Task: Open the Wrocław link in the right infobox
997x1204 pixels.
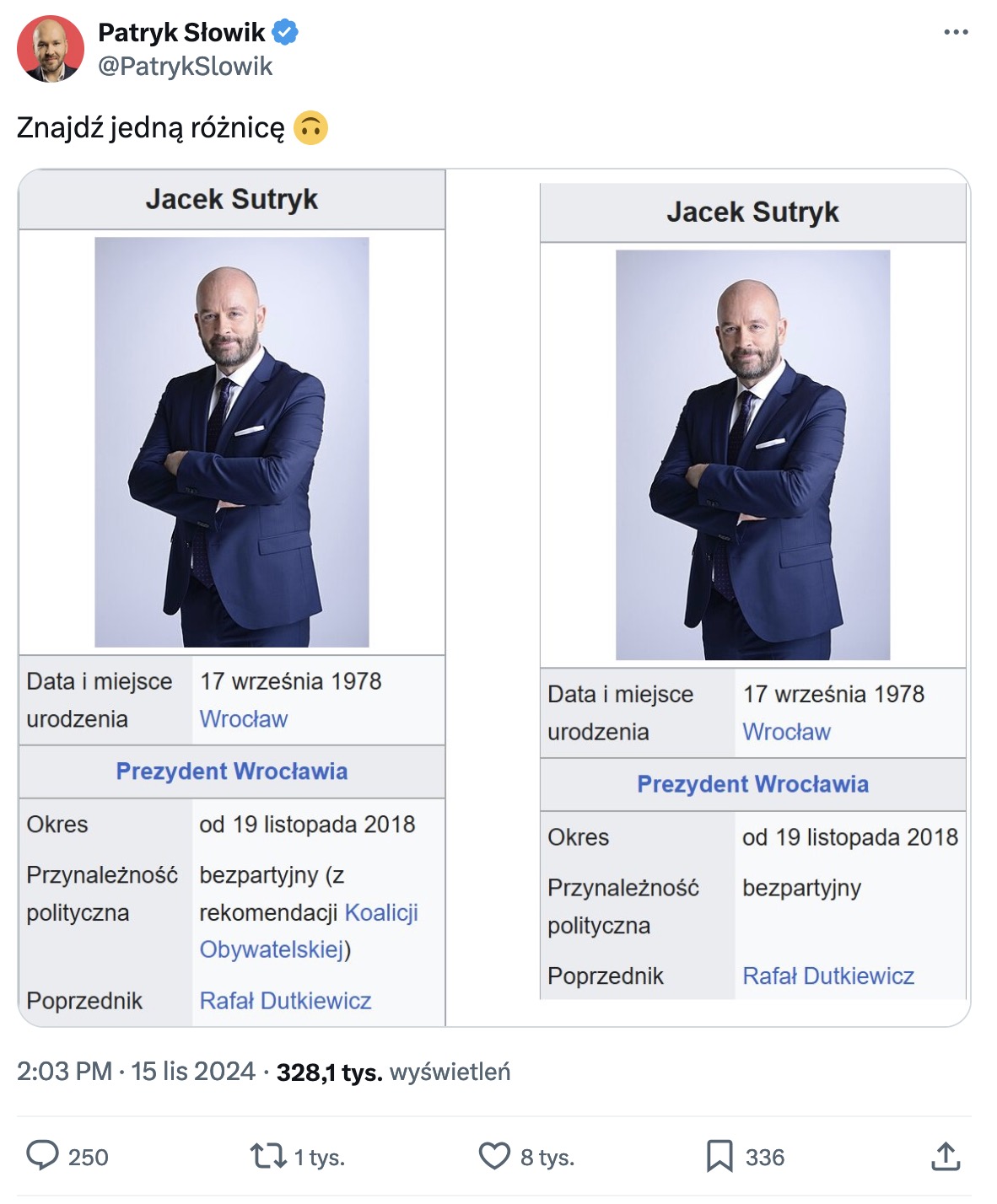Action: coord(786,732)
